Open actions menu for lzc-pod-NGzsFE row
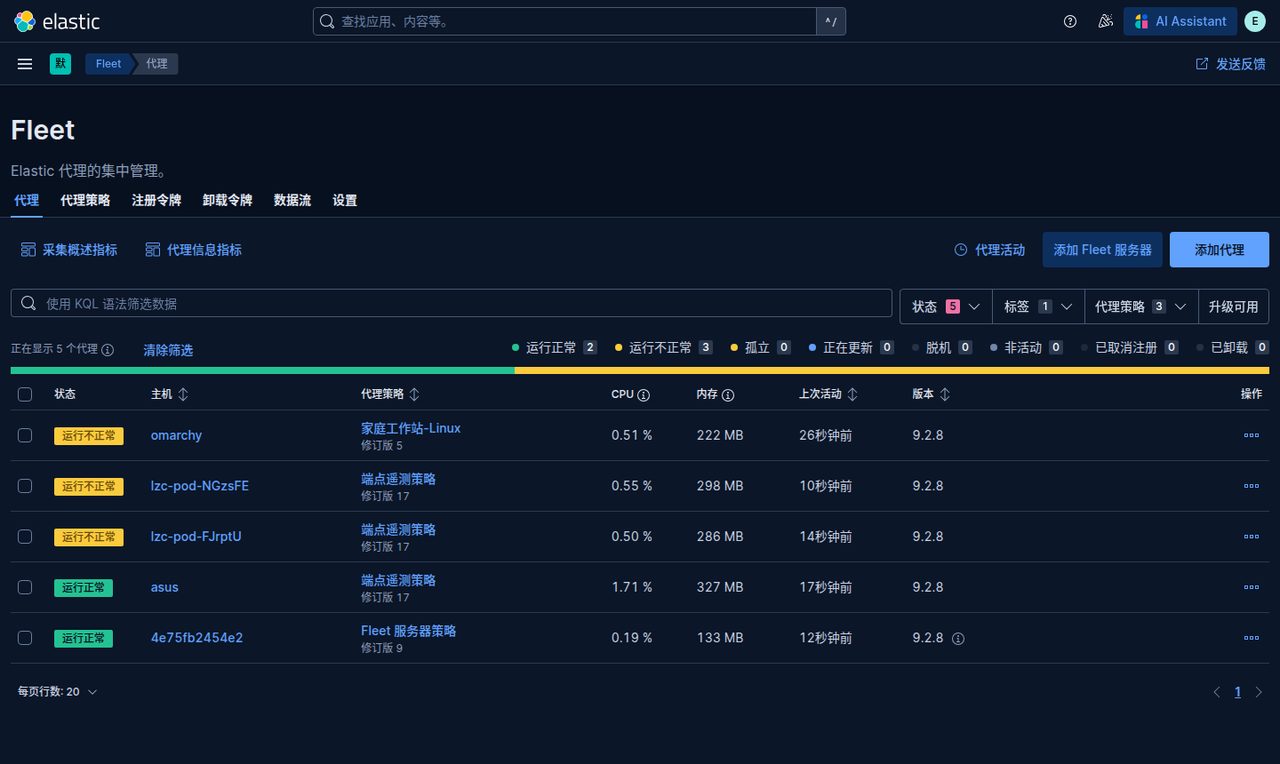This screenshot has width=1280, height=764. [1251, 486]
